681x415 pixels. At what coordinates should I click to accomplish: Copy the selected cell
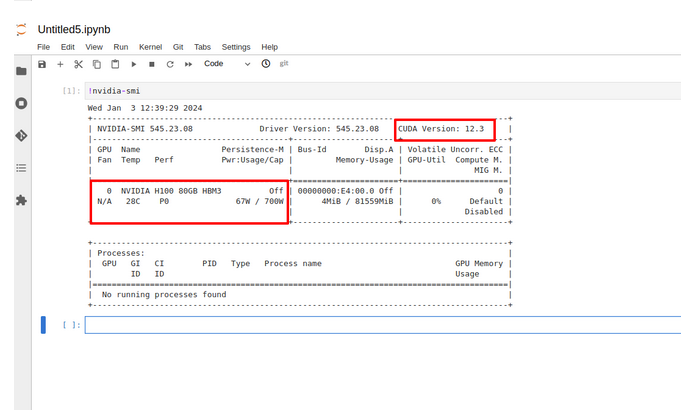coord(97,64)
